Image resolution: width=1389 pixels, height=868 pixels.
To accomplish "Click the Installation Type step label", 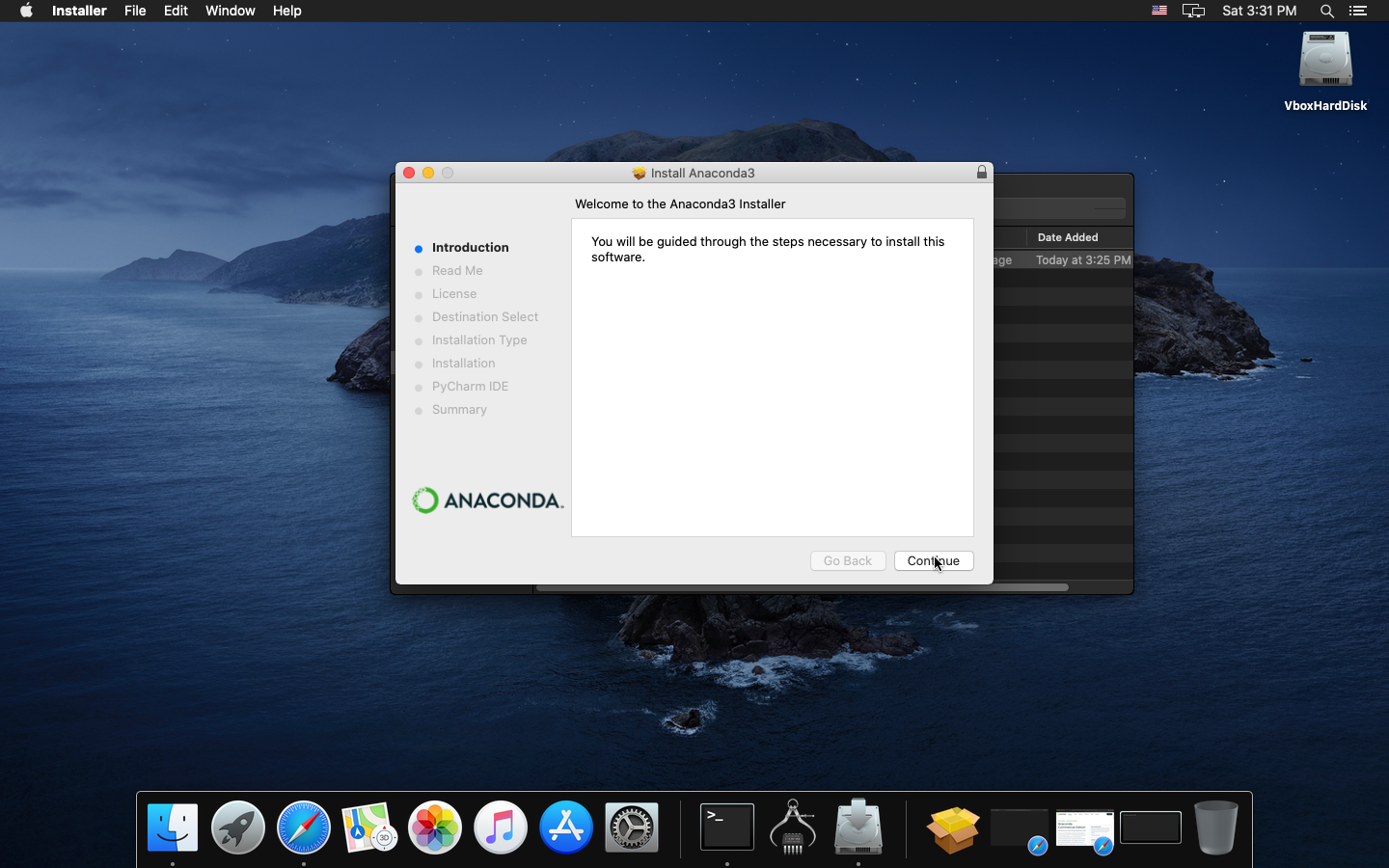I will pos(479,340).
